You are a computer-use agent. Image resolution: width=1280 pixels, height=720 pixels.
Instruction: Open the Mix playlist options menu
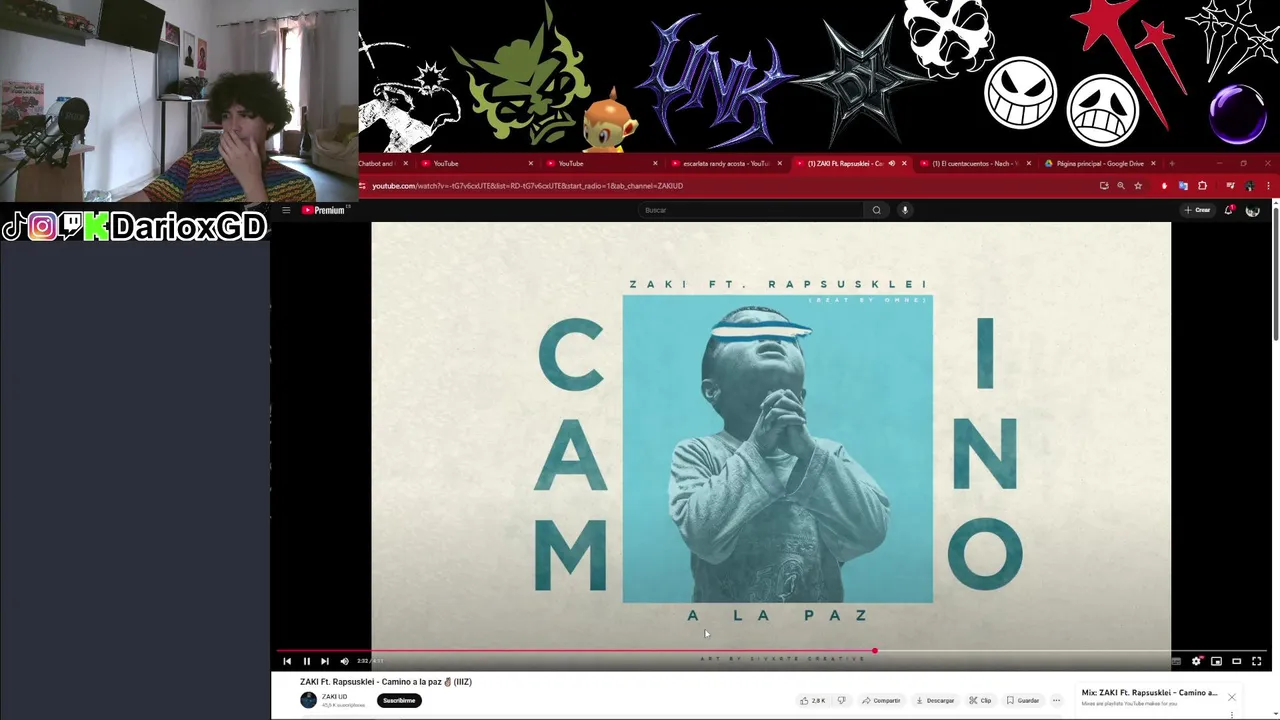(x=1232, y=715)
